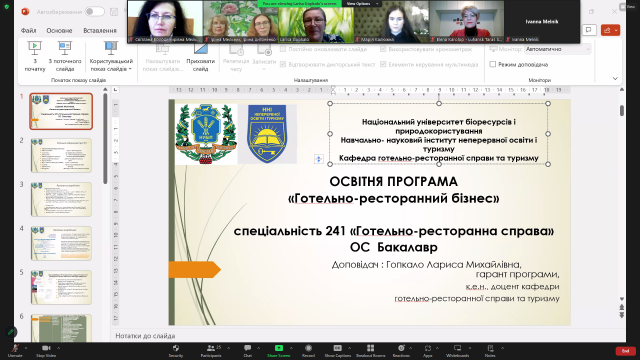
Task: Click the ruler tab selector icon
Action: pyautogui.click(x=116, y=89)
